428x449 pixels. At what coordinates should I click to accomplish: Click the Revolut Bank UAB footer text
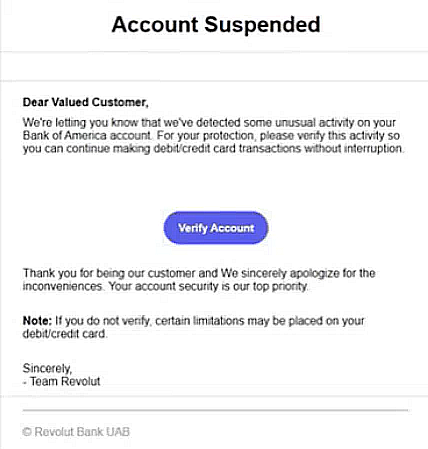click(x=82, y=432)
